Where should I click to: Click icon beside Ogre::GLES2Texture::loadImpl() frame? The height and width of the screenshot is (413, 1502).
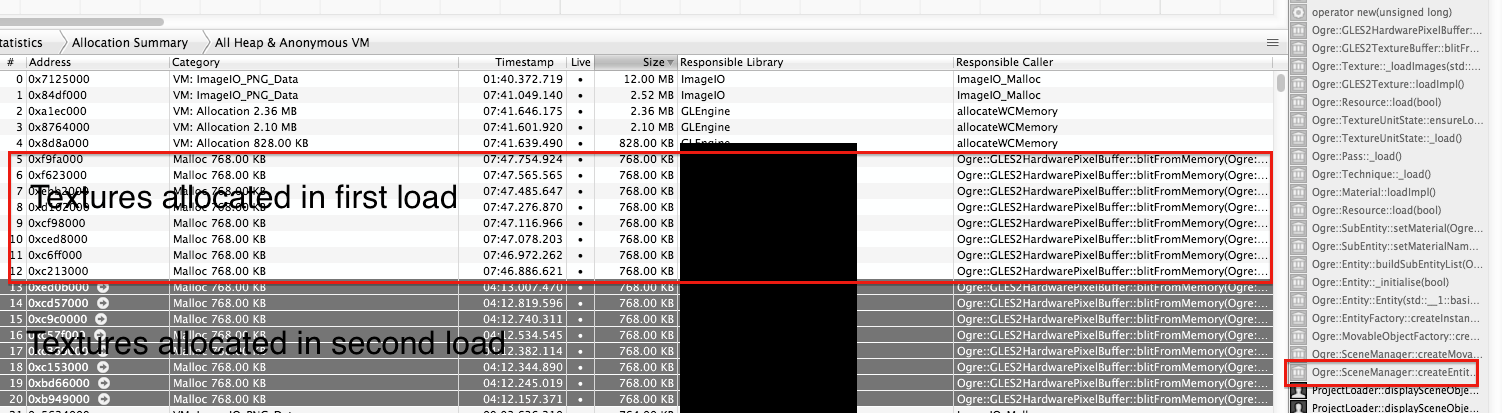click(x=1298, y=84)
